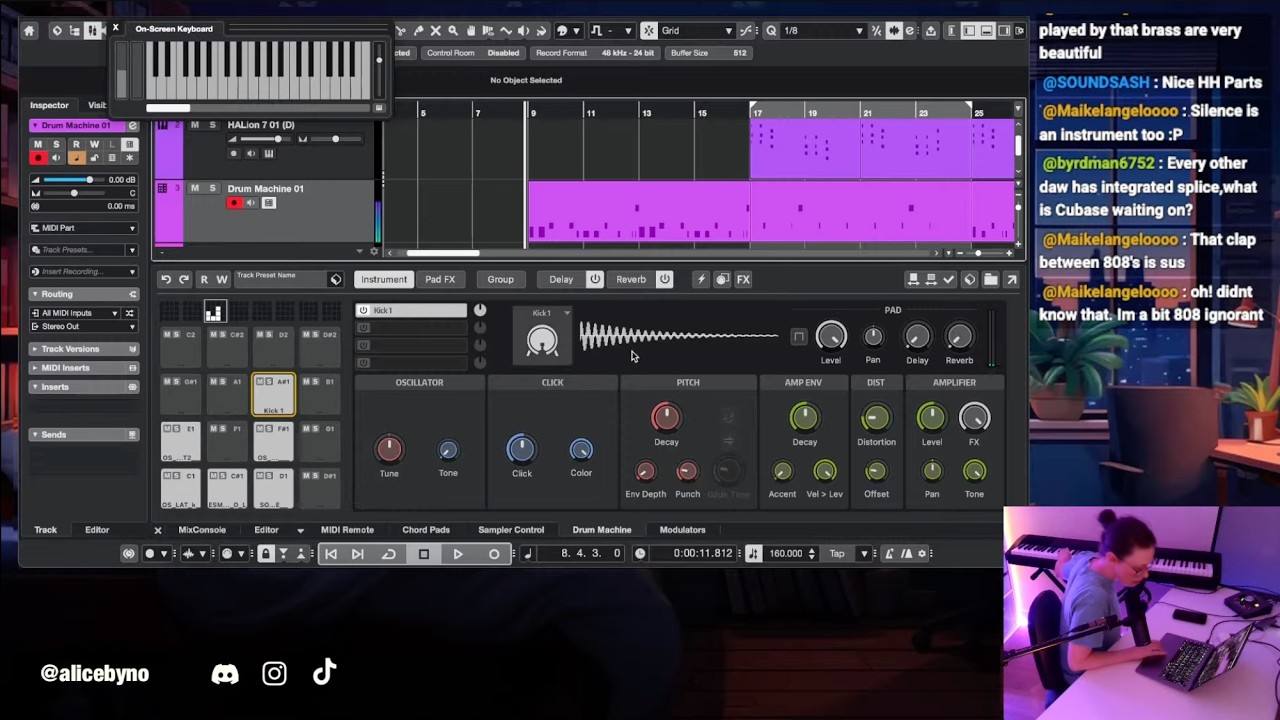Adjust the PAD Reverb knob

[959, 337]
